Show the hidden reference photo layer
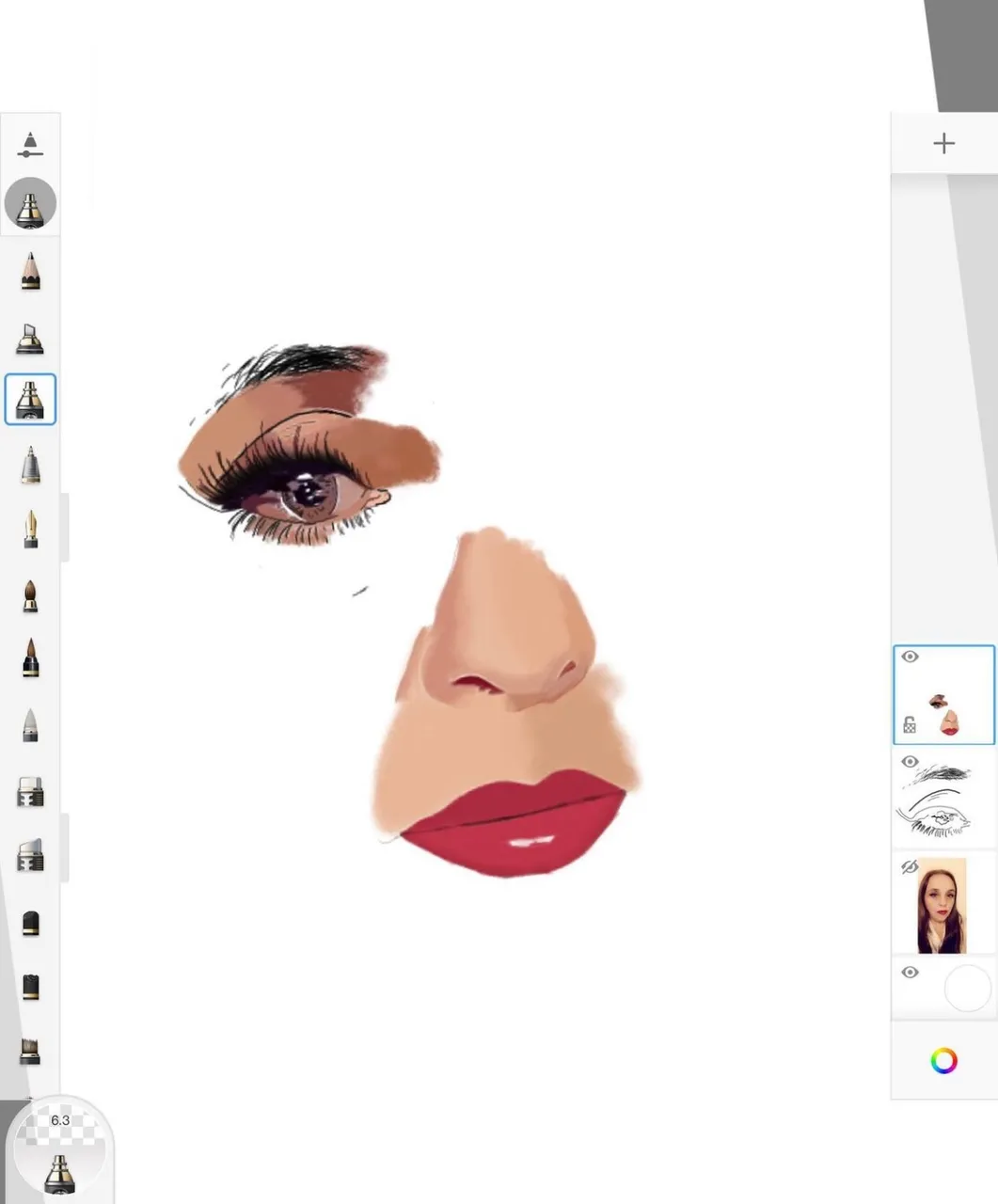 (x=910, y=866)
